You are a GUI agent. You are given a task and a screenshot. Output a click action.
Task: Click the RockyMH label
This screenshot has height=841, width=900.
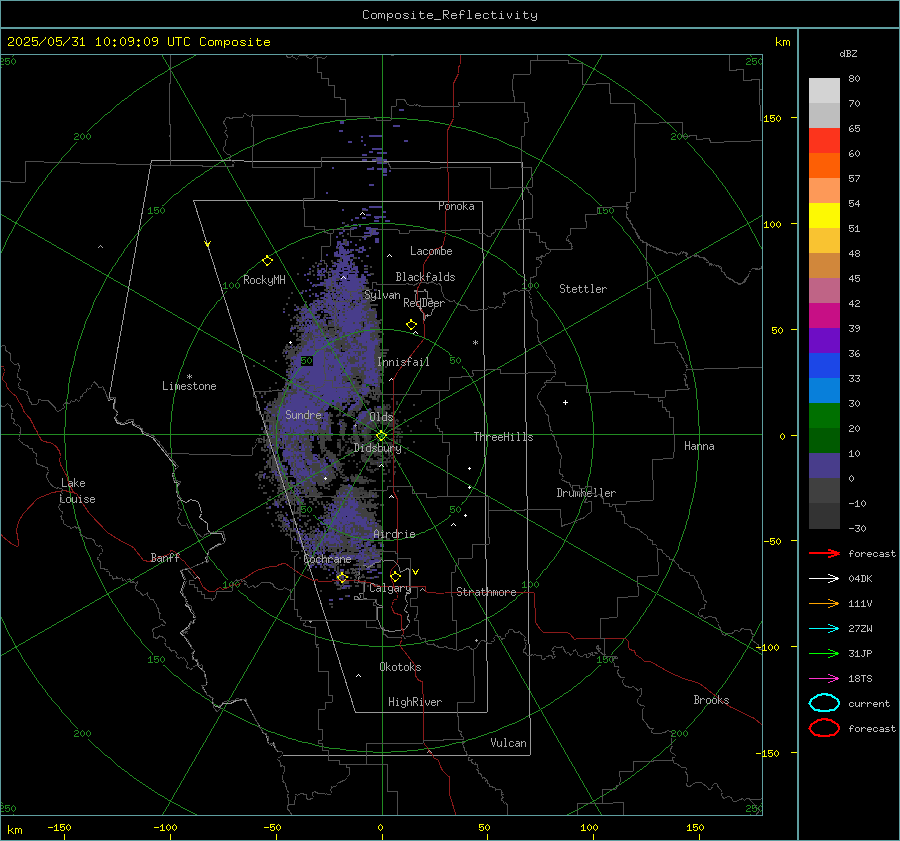pyautogui.click(x=264, y=280)
